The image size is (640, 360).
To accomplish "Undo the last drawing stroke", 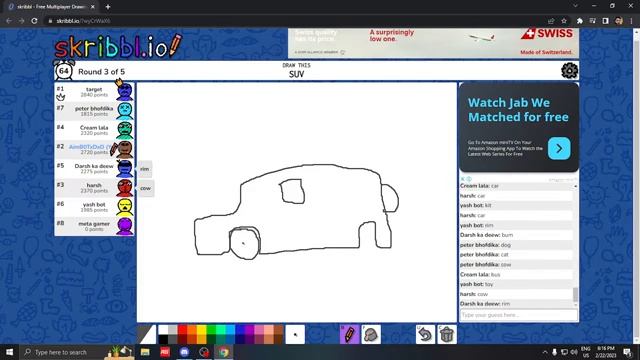I will pyautogui.click(x=425, y=335).
